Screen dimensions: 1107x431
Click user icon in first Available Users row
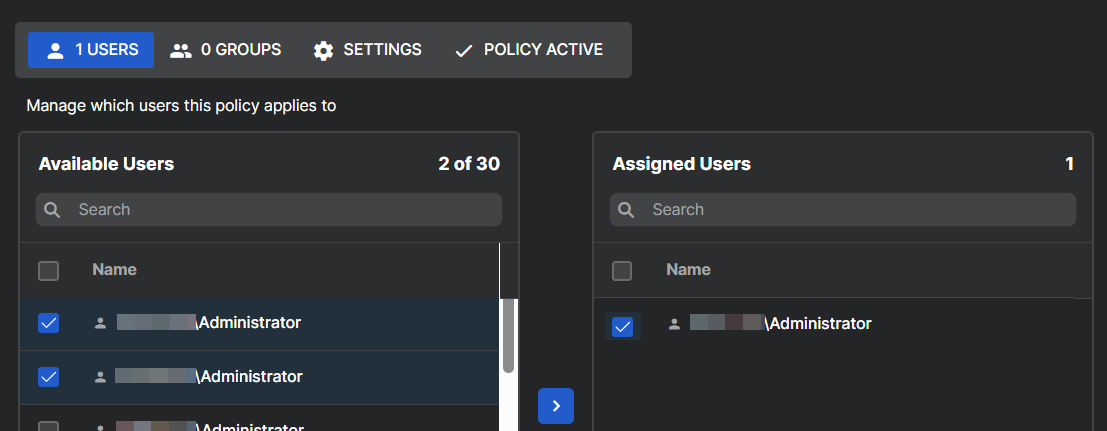(x=100, y=323)
